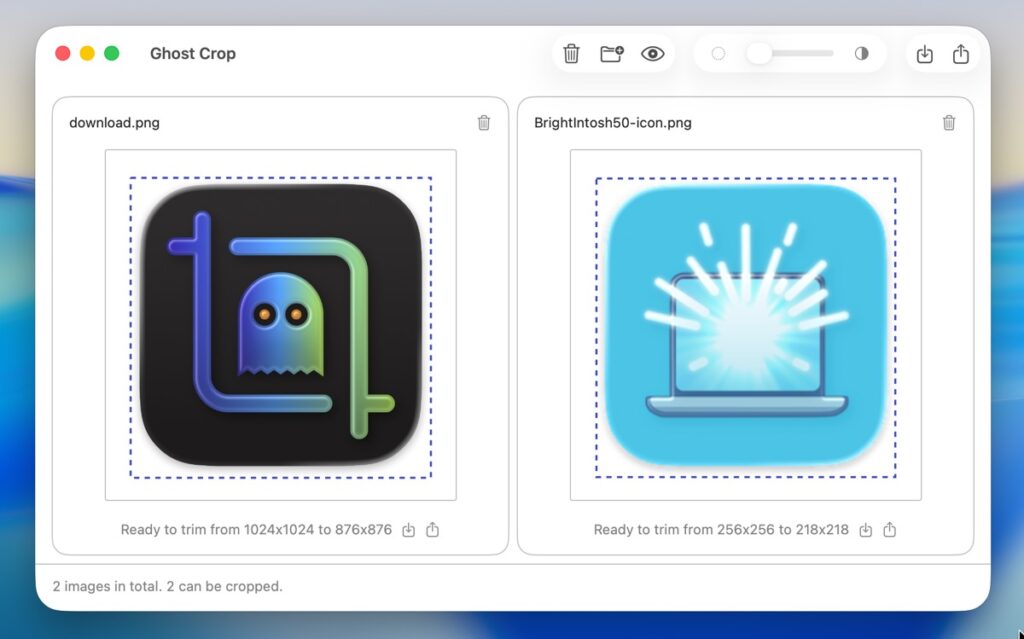This screenshot has height=639, width=1024.
Task: Click the toolbar share icon
Action: (961, 54)
